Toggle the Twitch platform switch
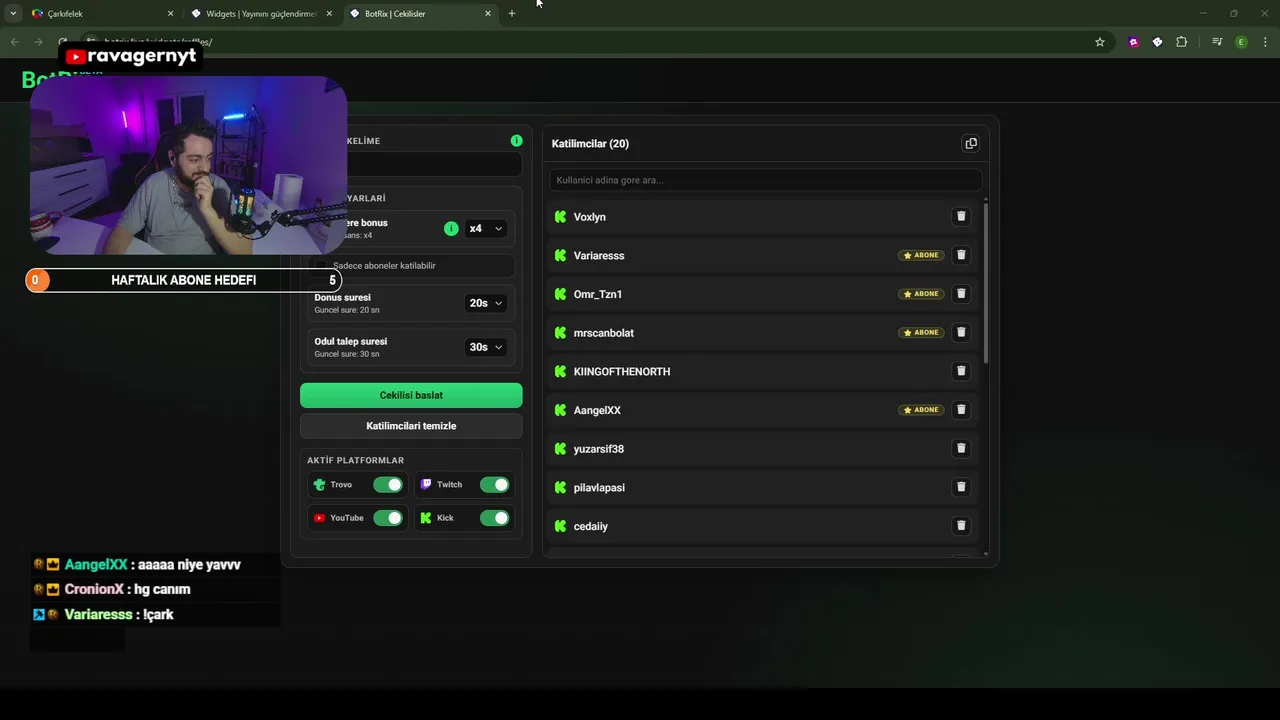This screenshot has height=720, width=1280. tap(494, 485)
